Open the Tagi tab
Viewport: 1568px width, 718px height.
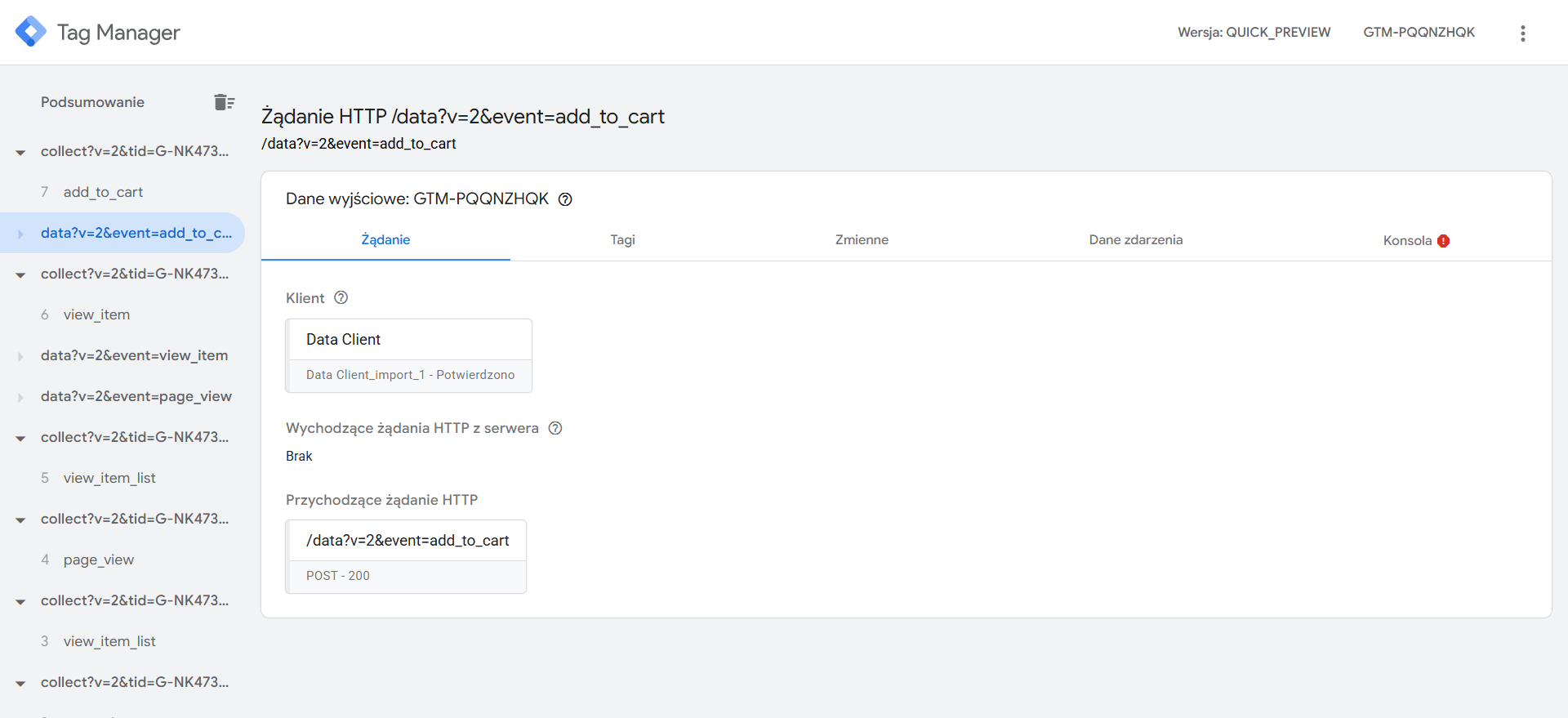[x=622, y=240]
